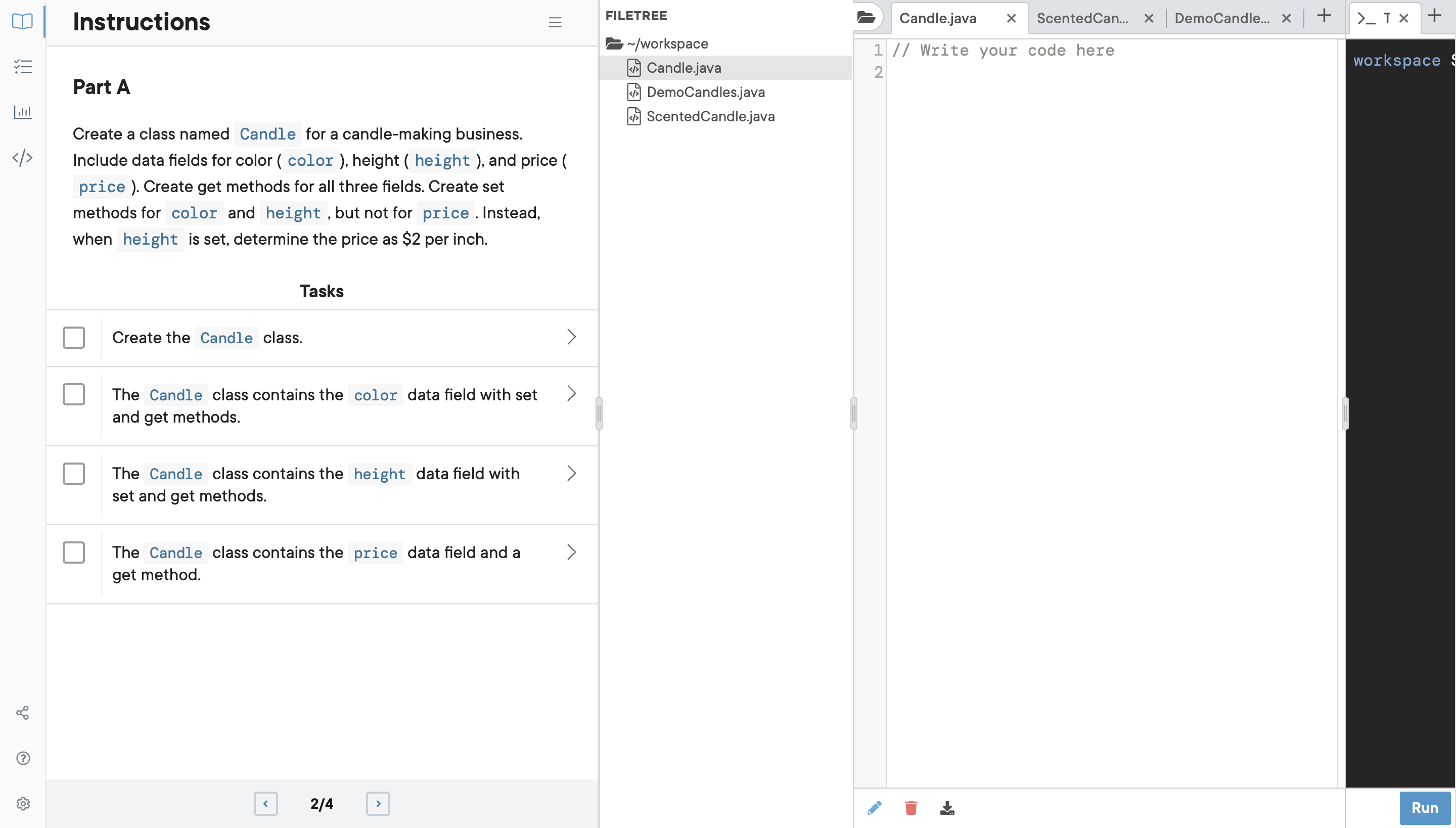Open the Instructions hamburger menu

pos(555,22)
